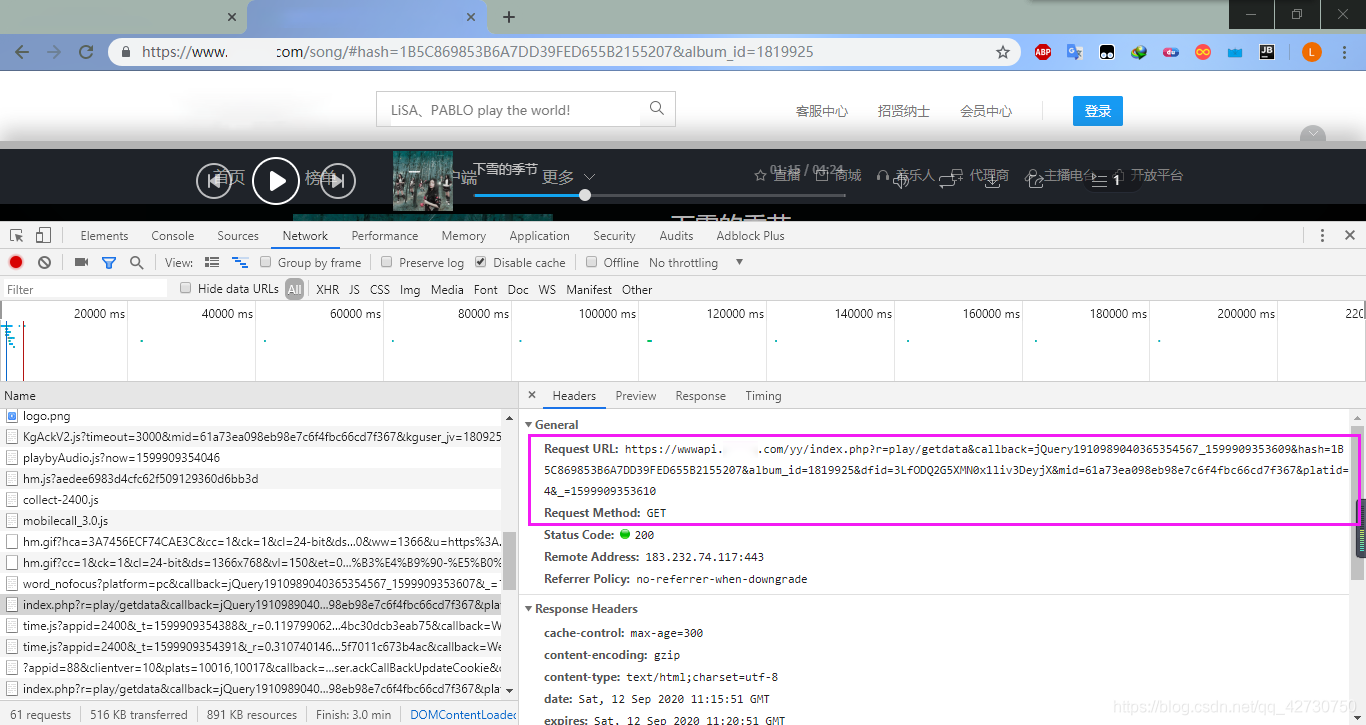This screenshot has width=1366, height=725.
Task: Toggle the device toolbar icon
Action: pos(43,236)
